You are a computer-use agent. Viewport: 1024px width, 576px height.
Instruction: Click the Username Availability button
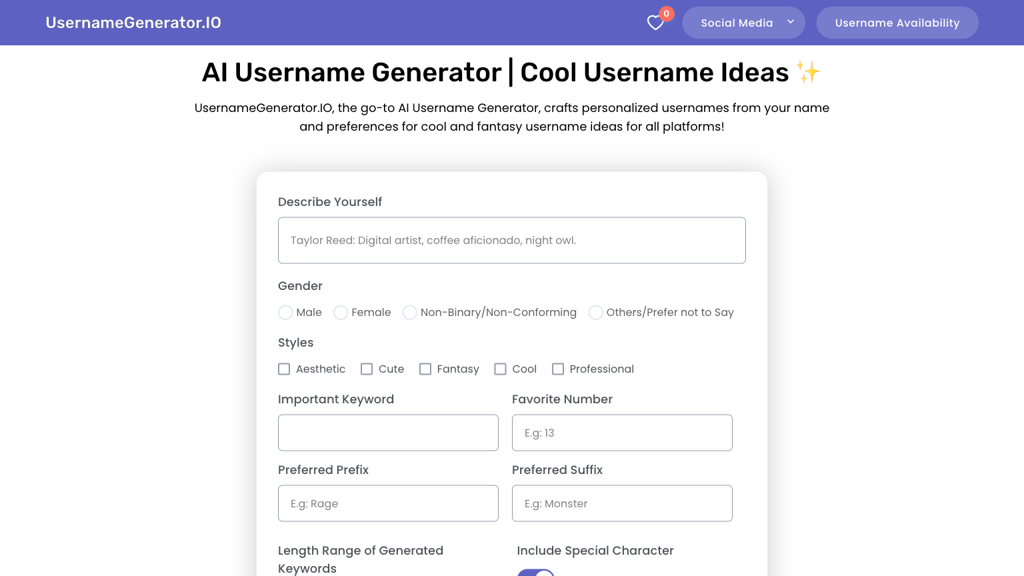(x=897, y=22)
